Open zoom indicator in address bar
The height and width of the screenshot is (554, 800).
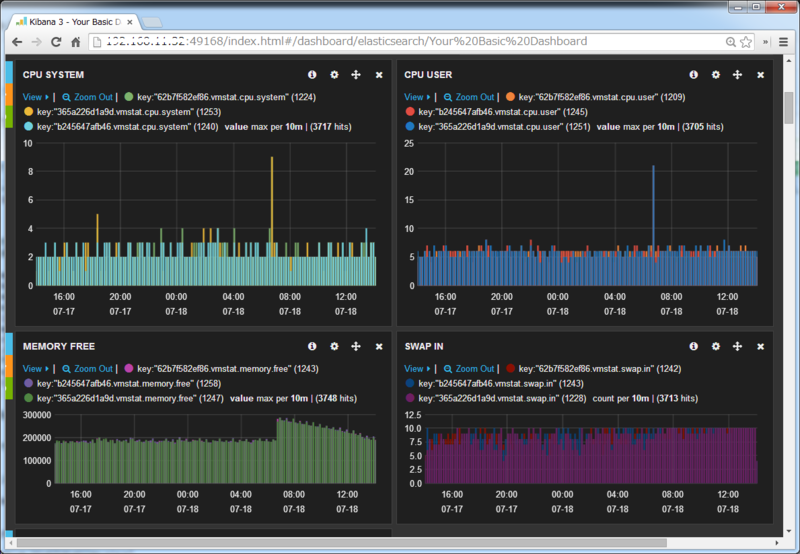pos(731,42)
